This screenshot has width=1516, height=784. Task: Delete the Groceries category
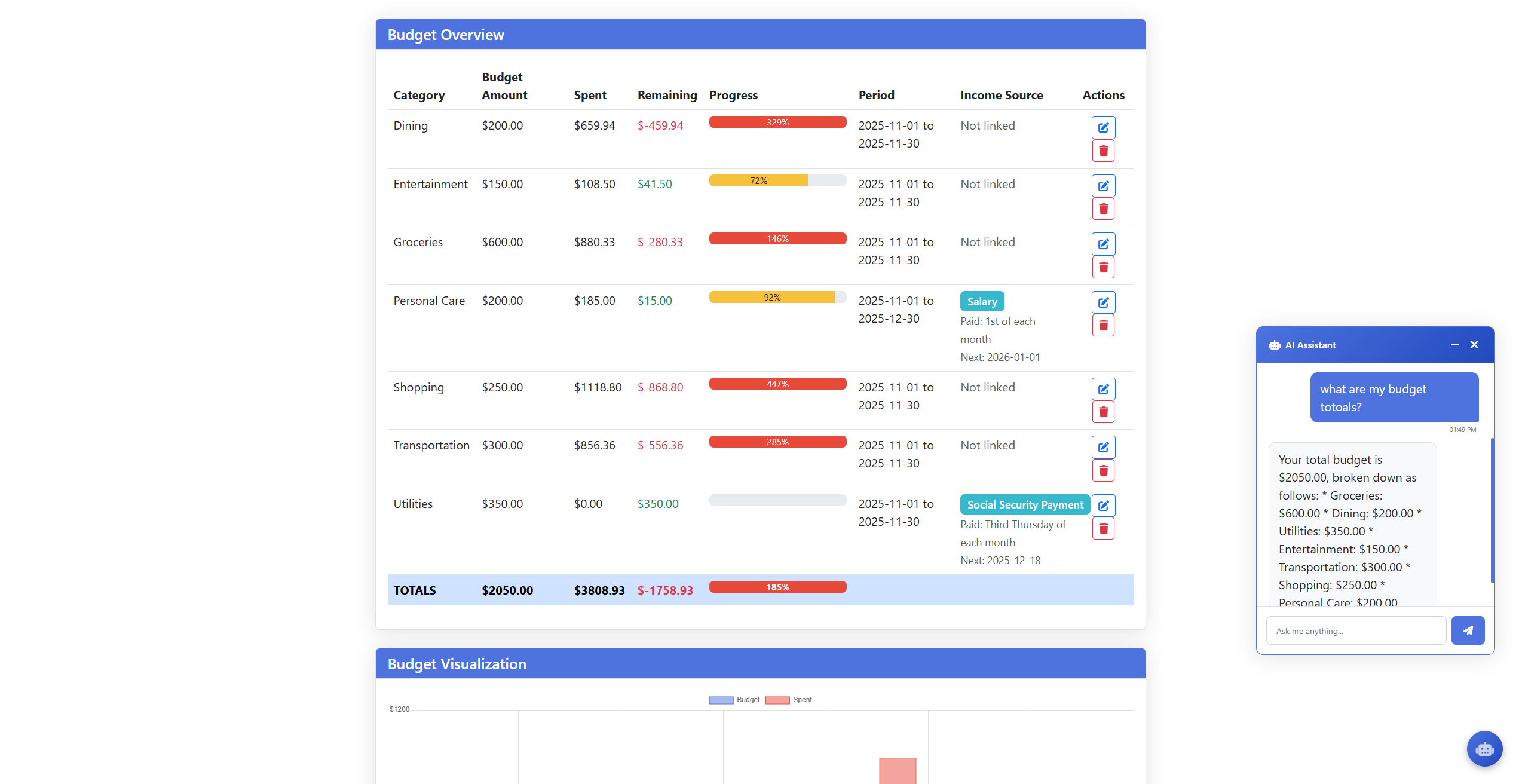tap(1103, 267)
